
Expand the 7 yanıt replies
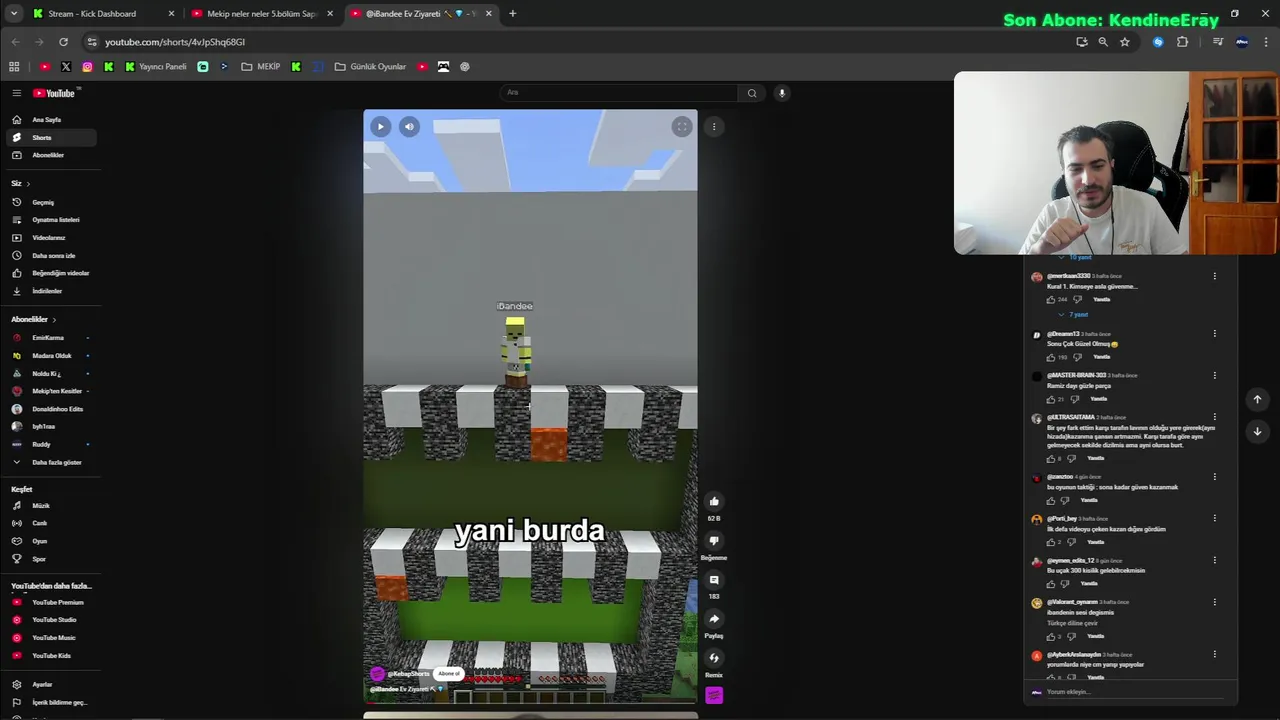[1073, 314]
